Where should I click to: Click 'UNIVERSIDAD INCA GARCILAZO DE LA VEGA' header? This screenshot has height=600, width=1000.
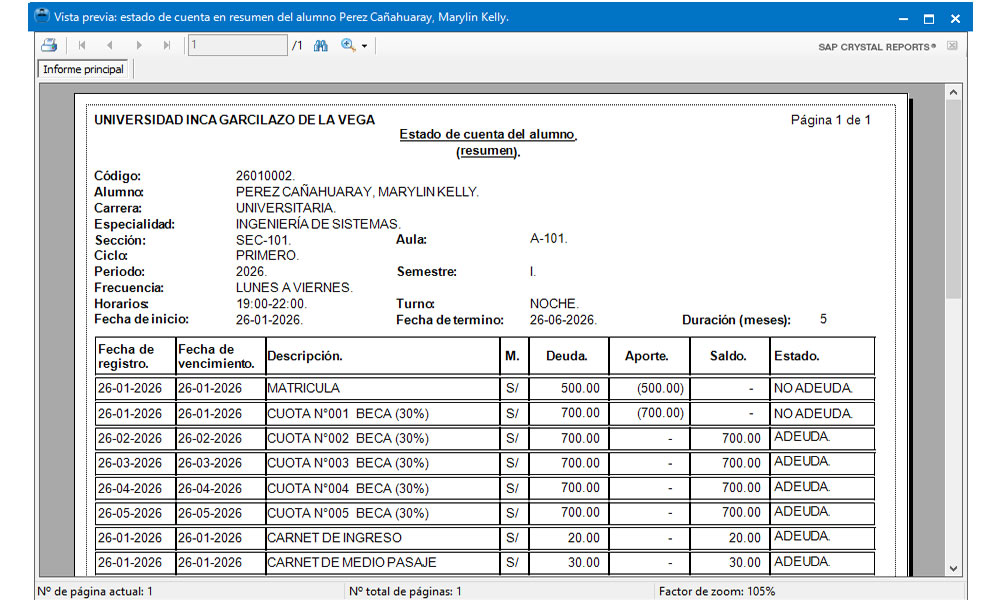click(x=235, y=120)
